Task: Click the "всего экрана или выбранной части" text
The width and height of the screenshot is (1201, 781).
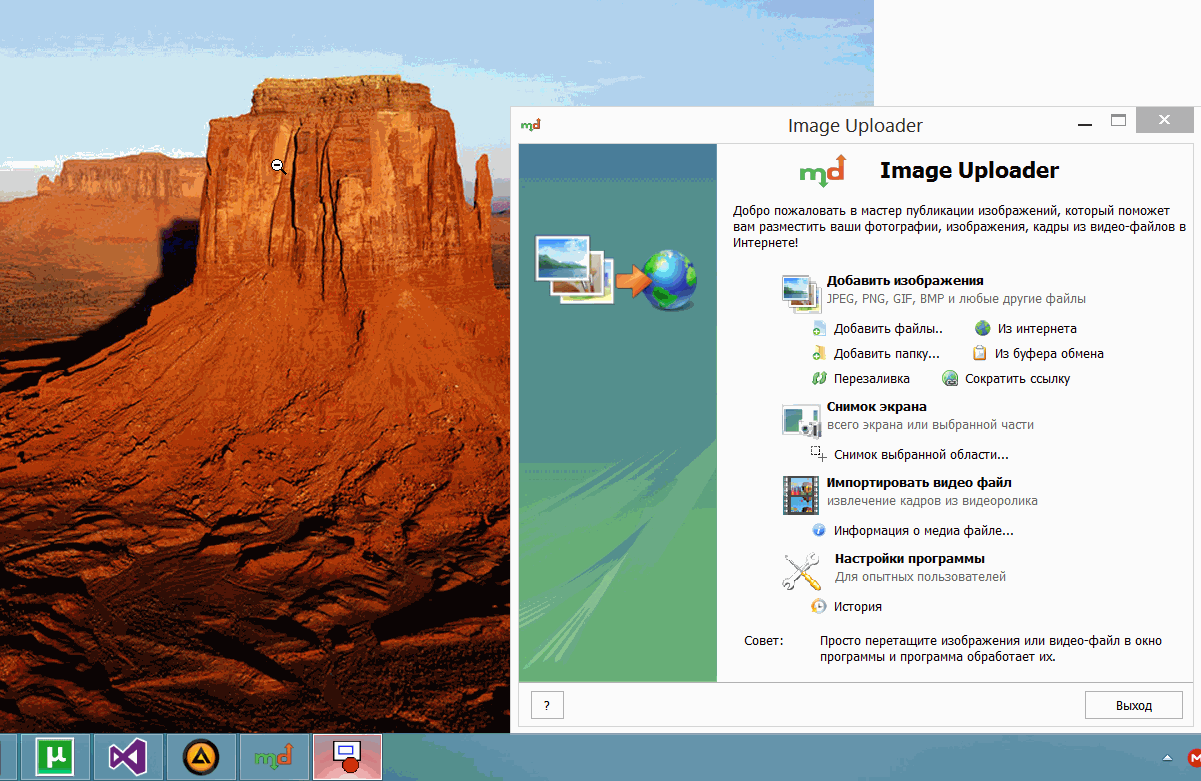Action: point(930,425)
